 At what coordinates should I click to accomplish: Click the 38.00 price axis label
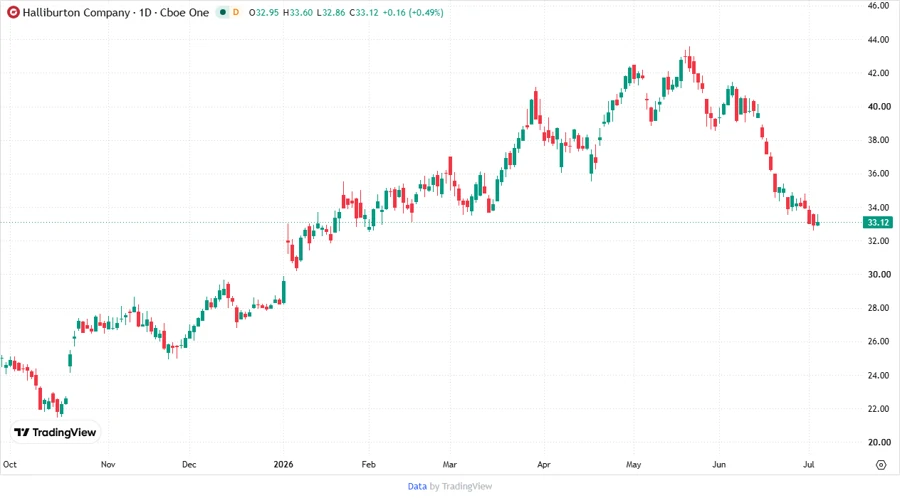(x=879, y=140)
